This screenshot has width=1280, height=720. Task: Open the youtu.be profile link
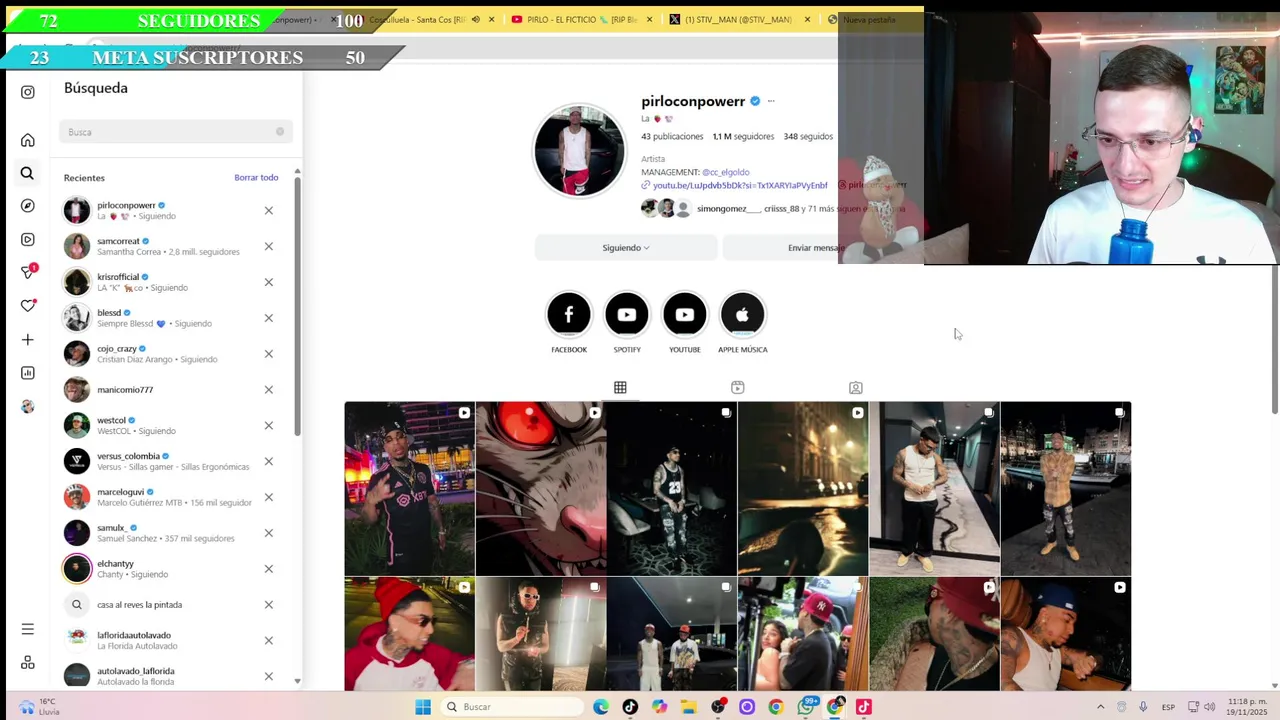740,185
